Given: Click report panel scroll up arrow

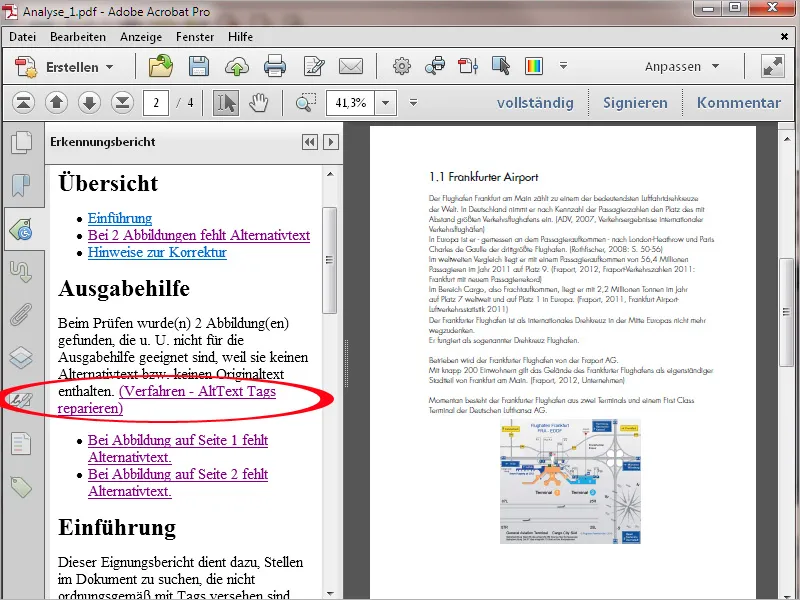Looking at the screenshot, I should pyautogui.click(x=330, y=174).
